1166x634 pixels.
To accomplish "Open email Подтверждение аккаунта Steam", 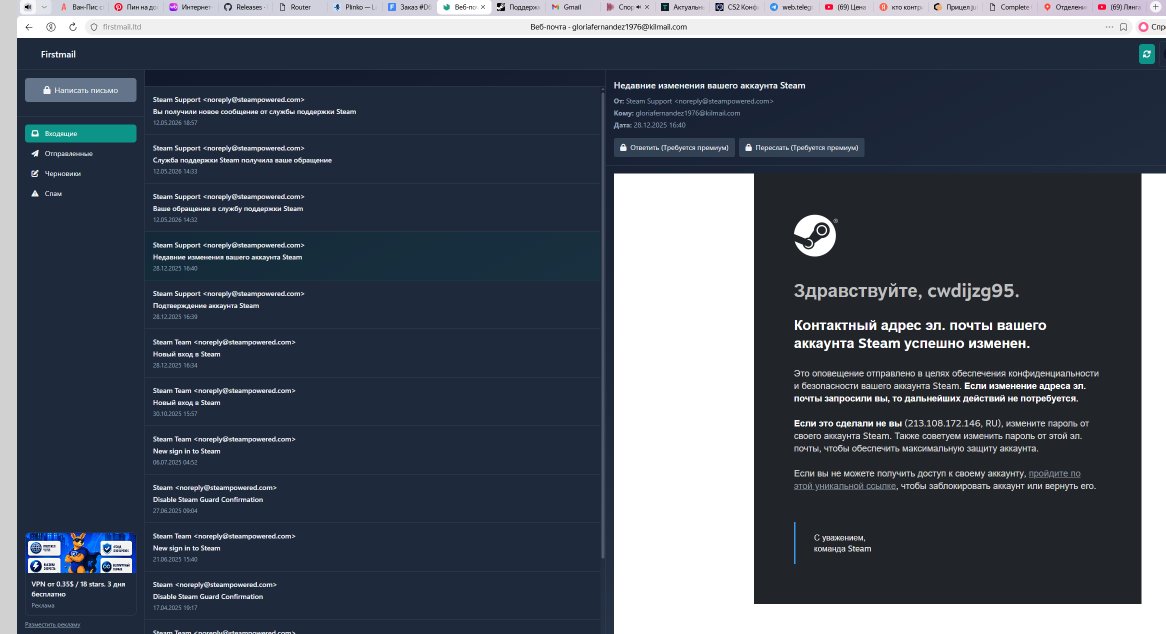I will click(373, 305).
